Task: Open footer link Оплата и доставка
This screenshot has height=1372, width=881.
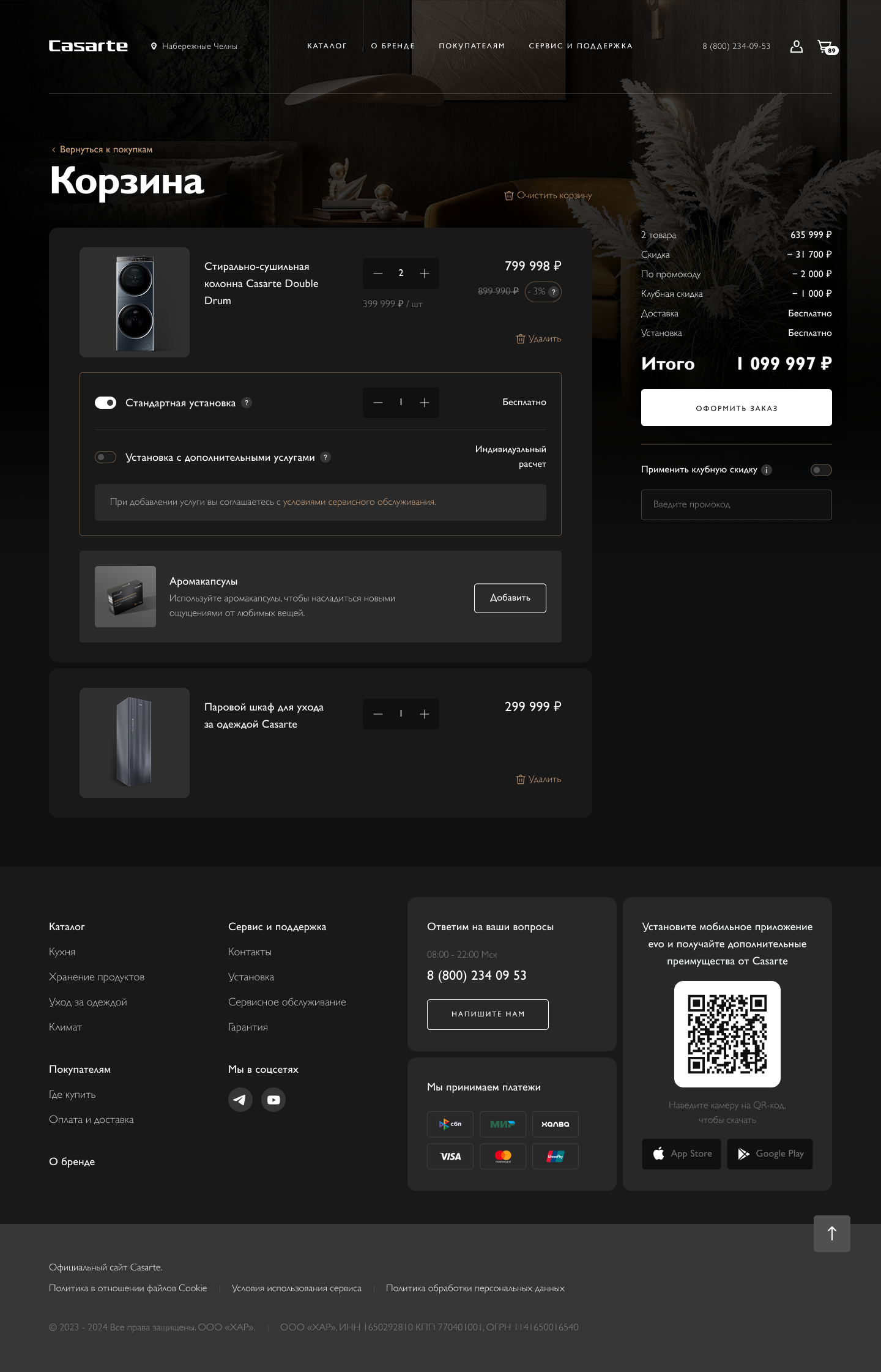Action: tap(91, 1120)
